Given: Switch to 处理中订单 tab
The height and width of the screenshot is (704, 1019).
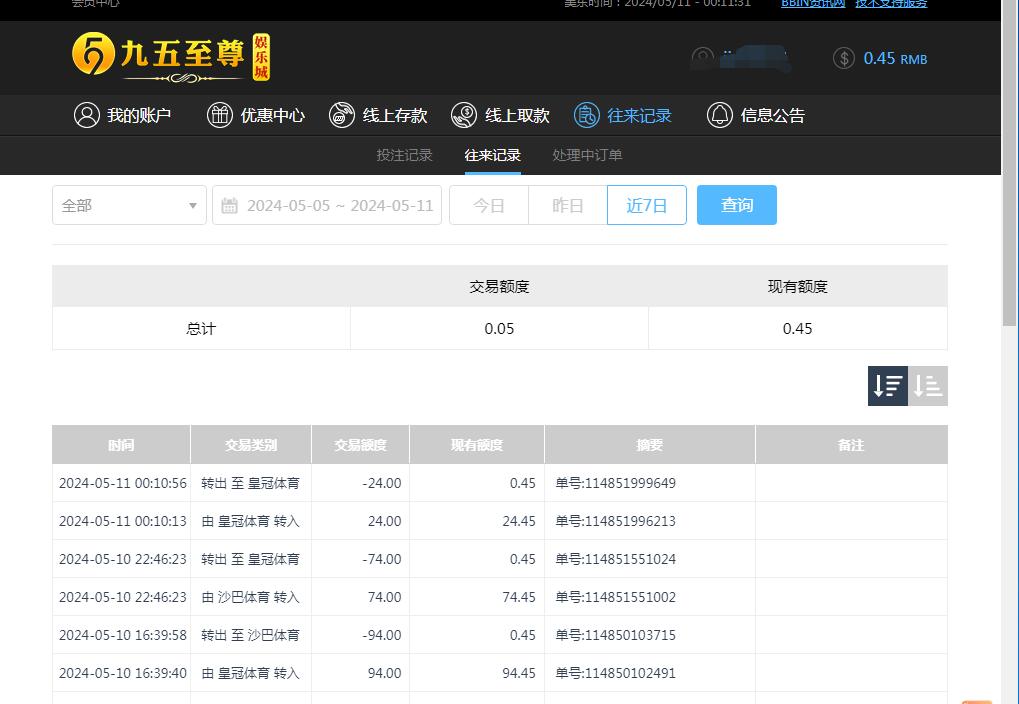Looking at the screenshot, I should (587, 155).
